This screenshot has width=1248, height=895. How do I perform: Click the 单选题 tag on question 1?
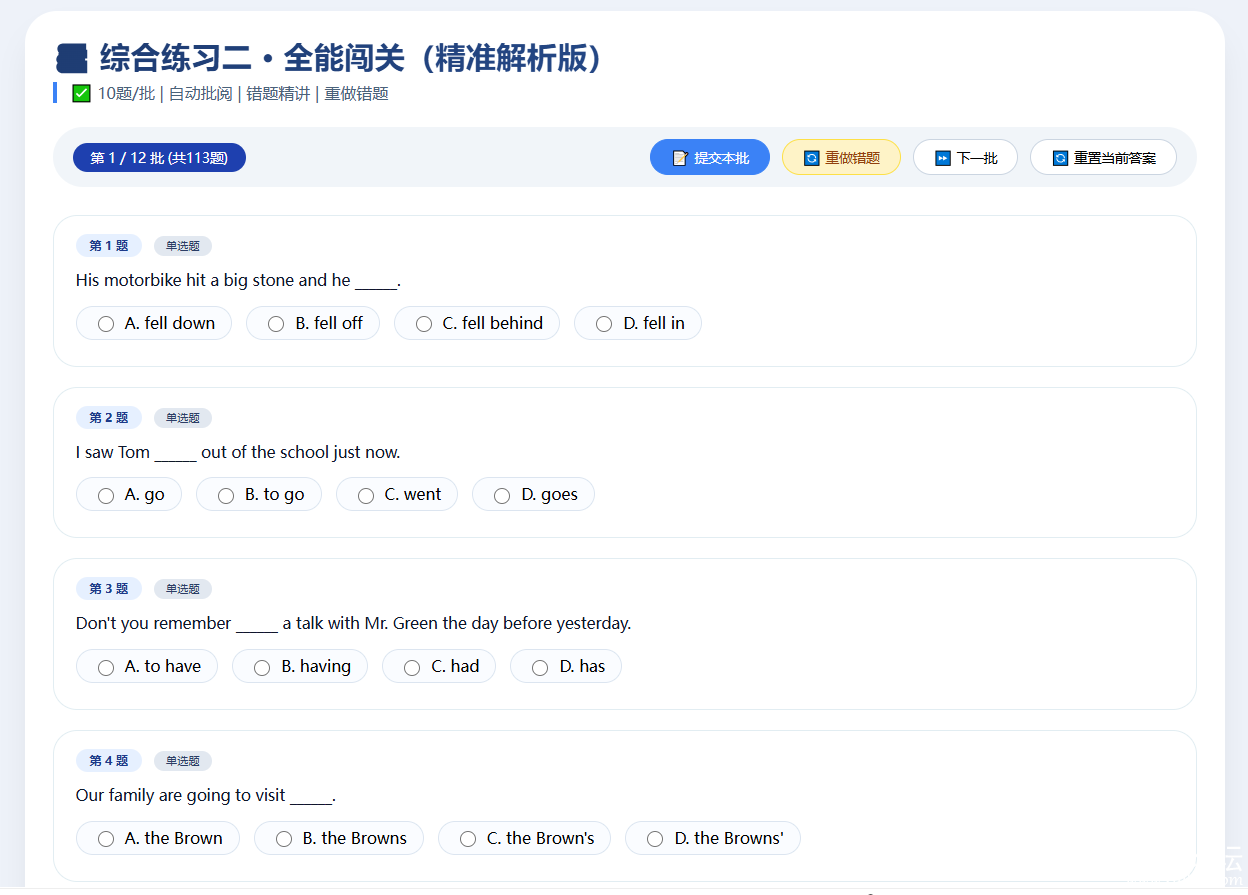pyautogui.click(x=183, y=246)
